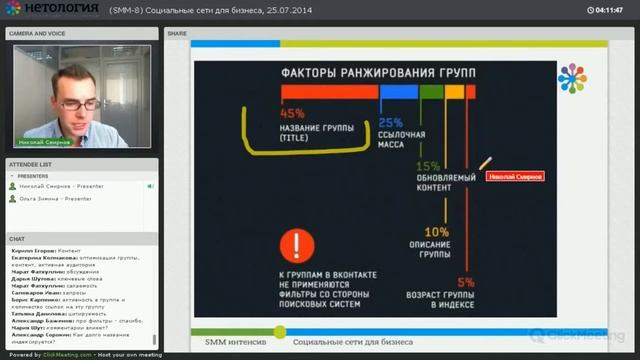Click the Социальные сети для бизнеса slide footer text

click(353, 342)
